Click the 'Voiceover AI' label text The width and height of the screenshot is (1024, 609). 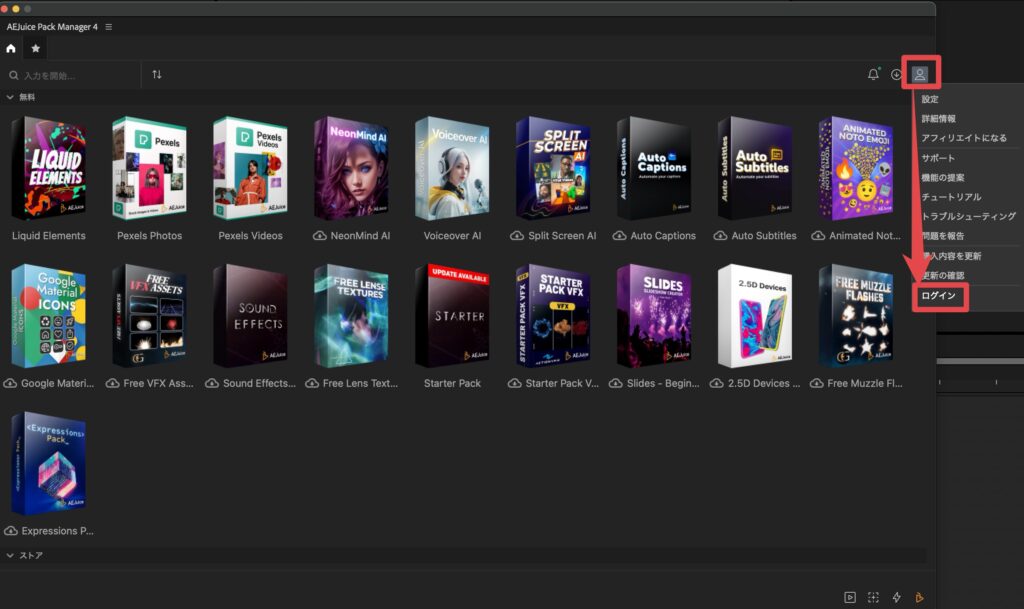(452, 236)
